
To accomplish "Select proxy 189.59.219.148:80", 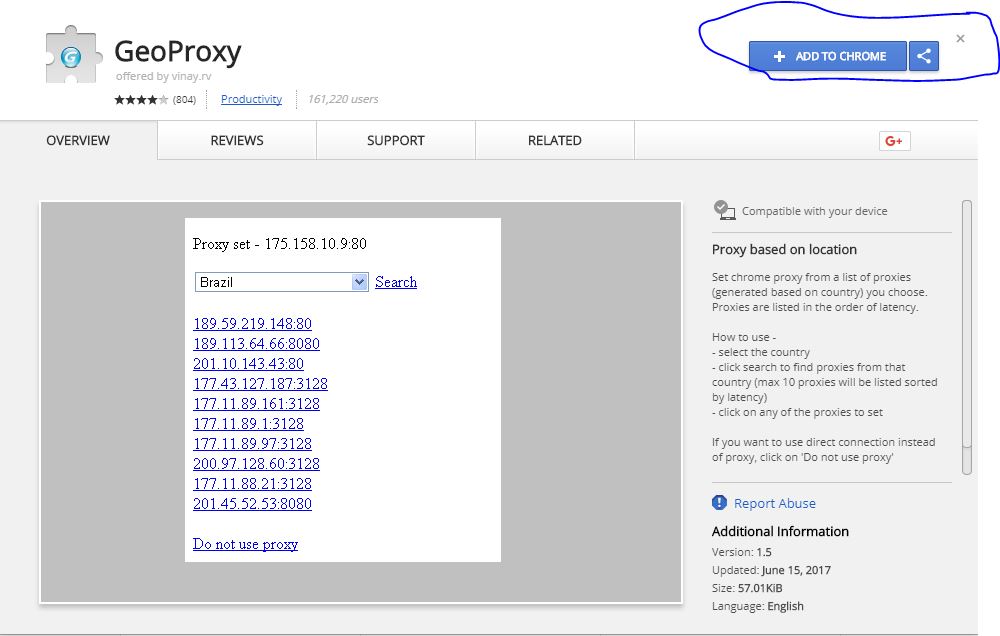I will pos(253,324).
